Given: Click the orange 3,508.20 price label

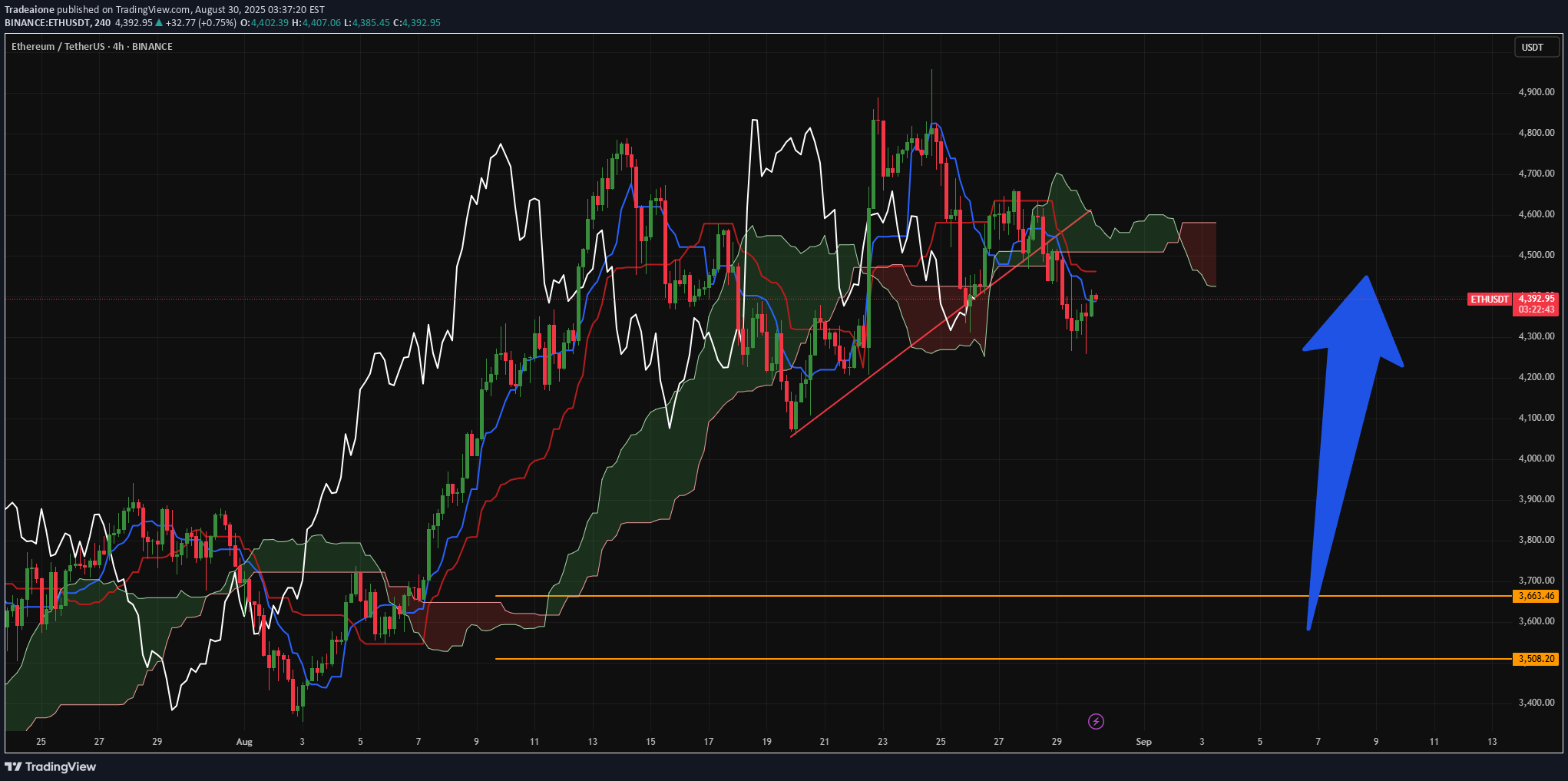Looking at the screenshot, I should click(x=1536, y=659).
